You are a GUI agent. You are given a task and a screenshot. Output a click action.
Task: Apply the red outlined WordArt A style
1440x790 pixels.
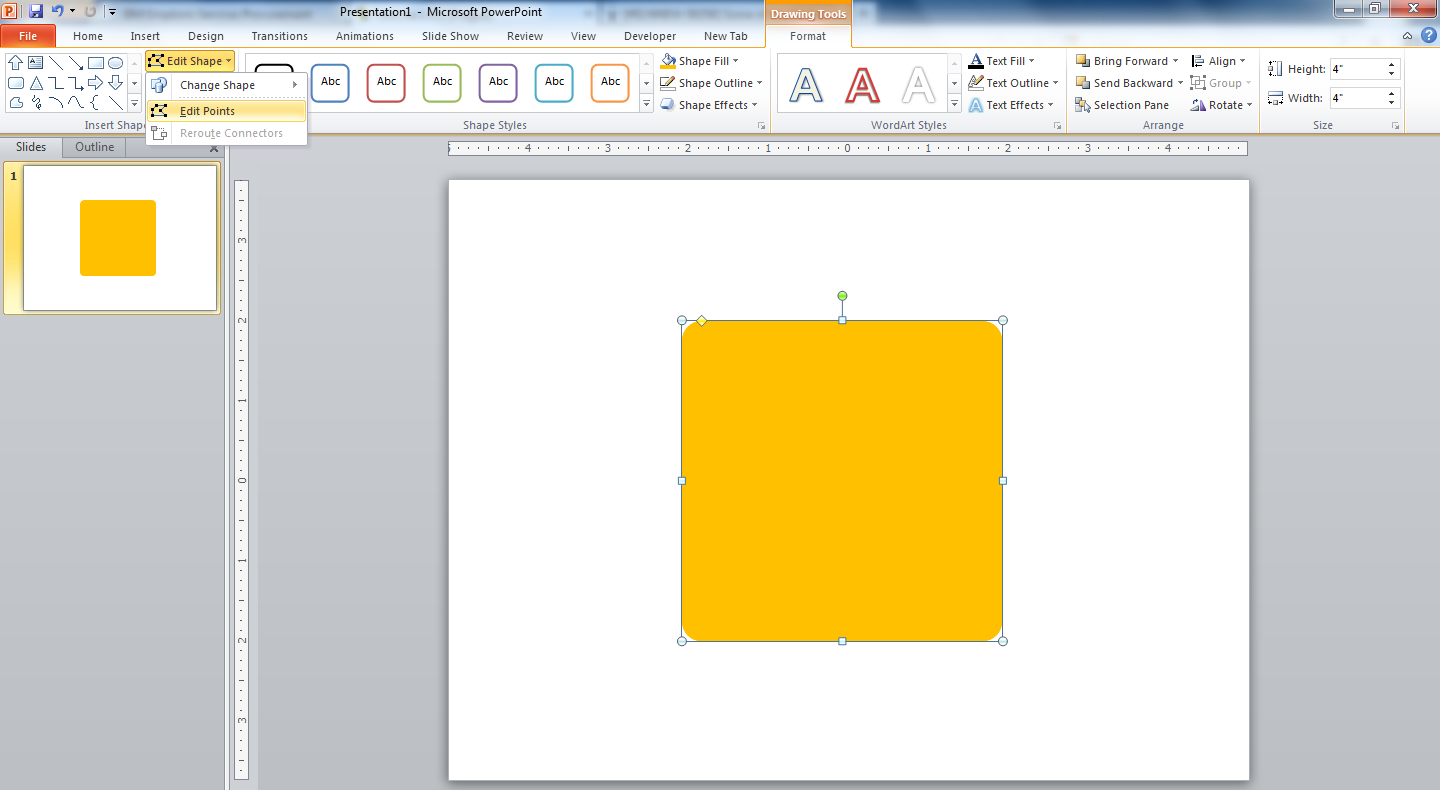pyautogui.click(x=862, y=85)
